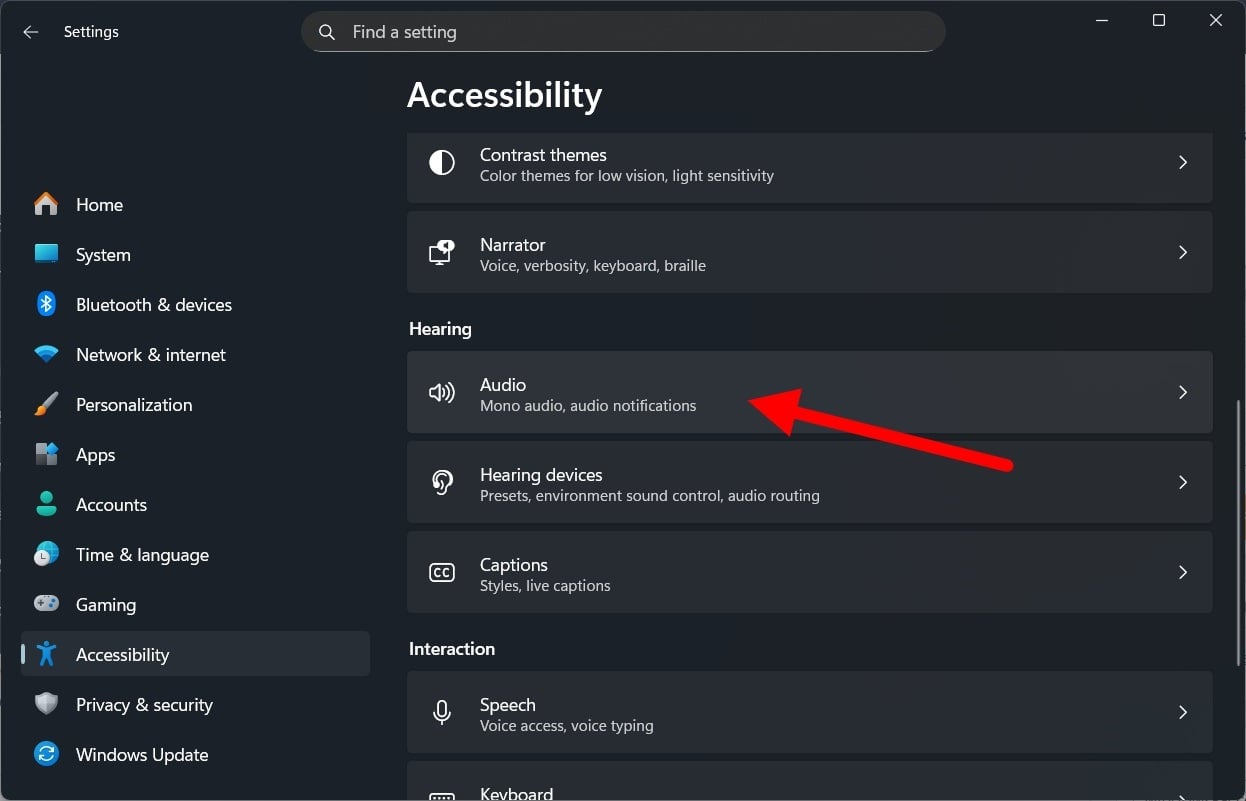Open Bluetooth & devices page
The width and height of the screenshot is (1246, 801).
point(195,304)
